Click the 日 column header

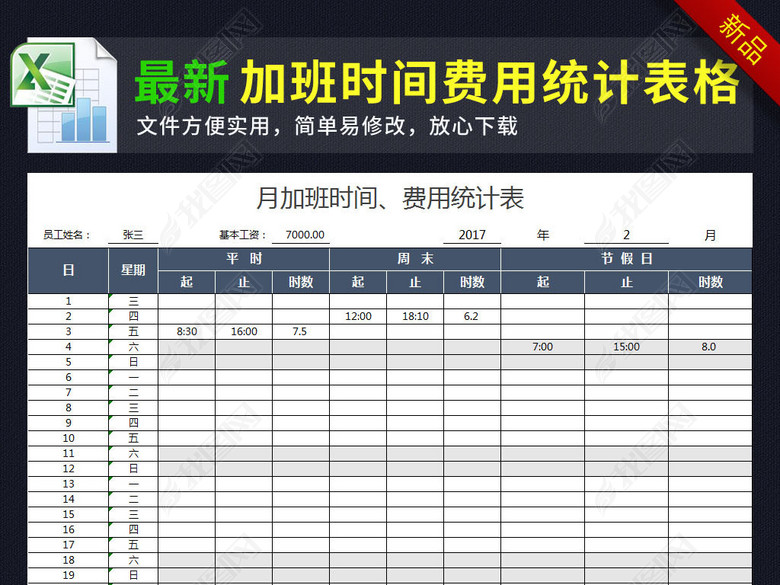(68, 271)
